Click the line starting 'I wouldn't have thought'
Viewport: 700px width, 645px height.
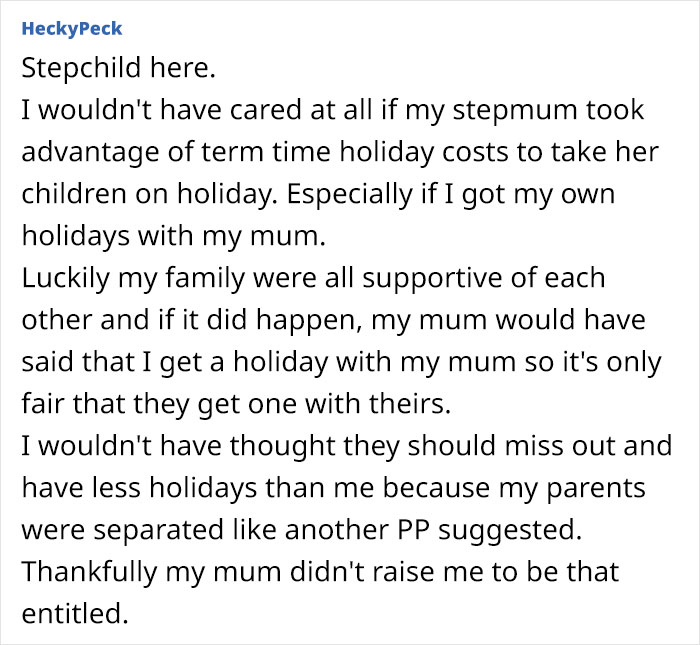click(x=346, y=445)
